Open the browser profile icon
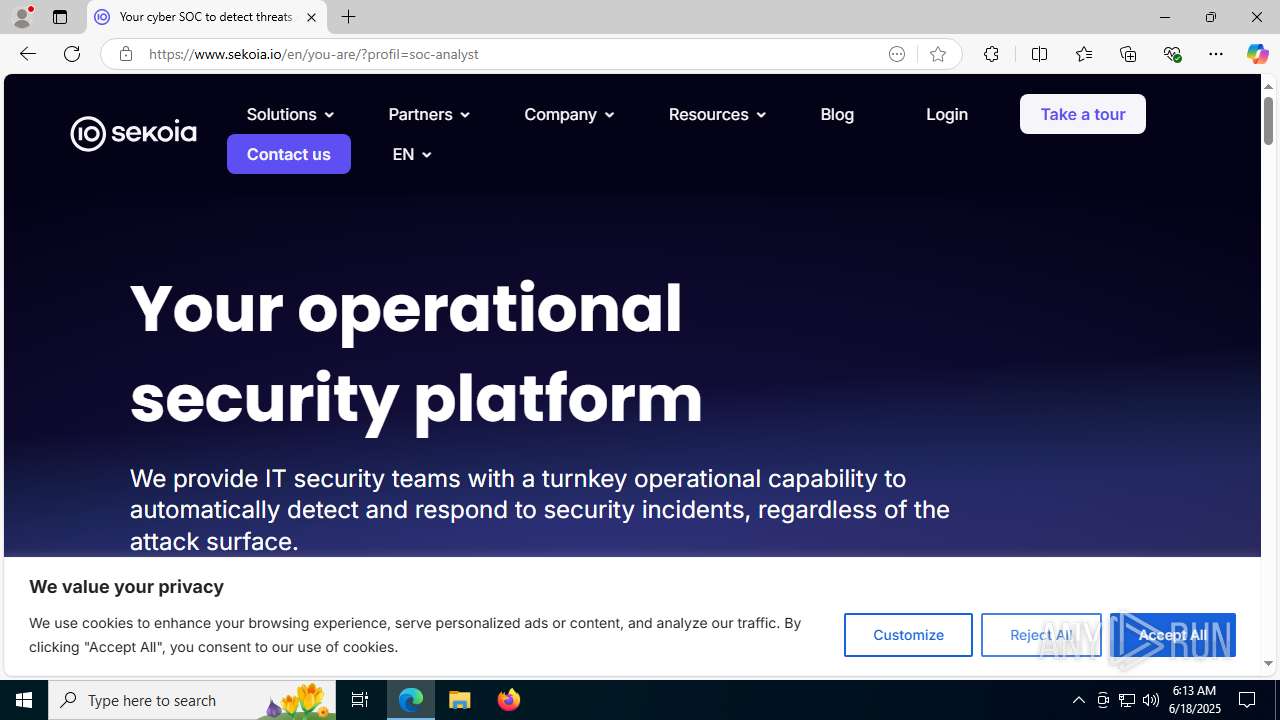1280x720 pixels. pos(22,17)
